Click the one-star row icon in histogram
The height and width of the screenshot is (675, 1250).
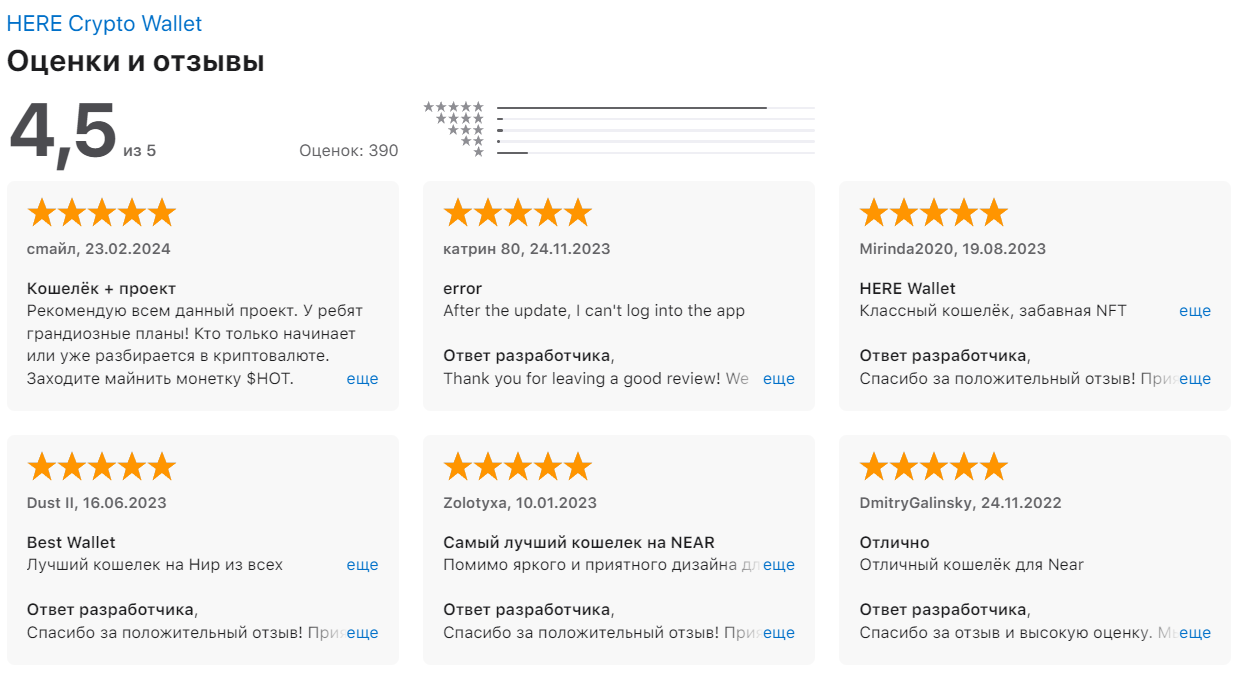point(479,152)
